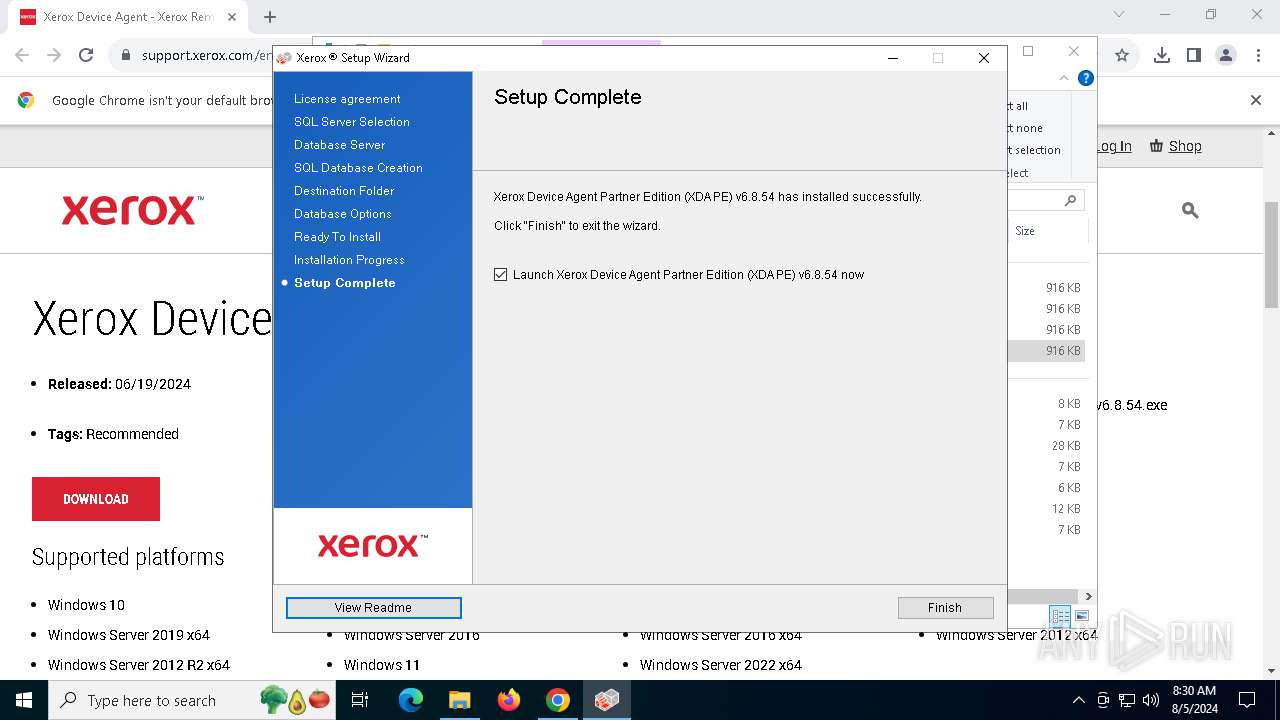Select Installation Progress step
Image resolution: width=1280 pixels, height=720 pixels.
pyautogui.click(x=349, y=260)
